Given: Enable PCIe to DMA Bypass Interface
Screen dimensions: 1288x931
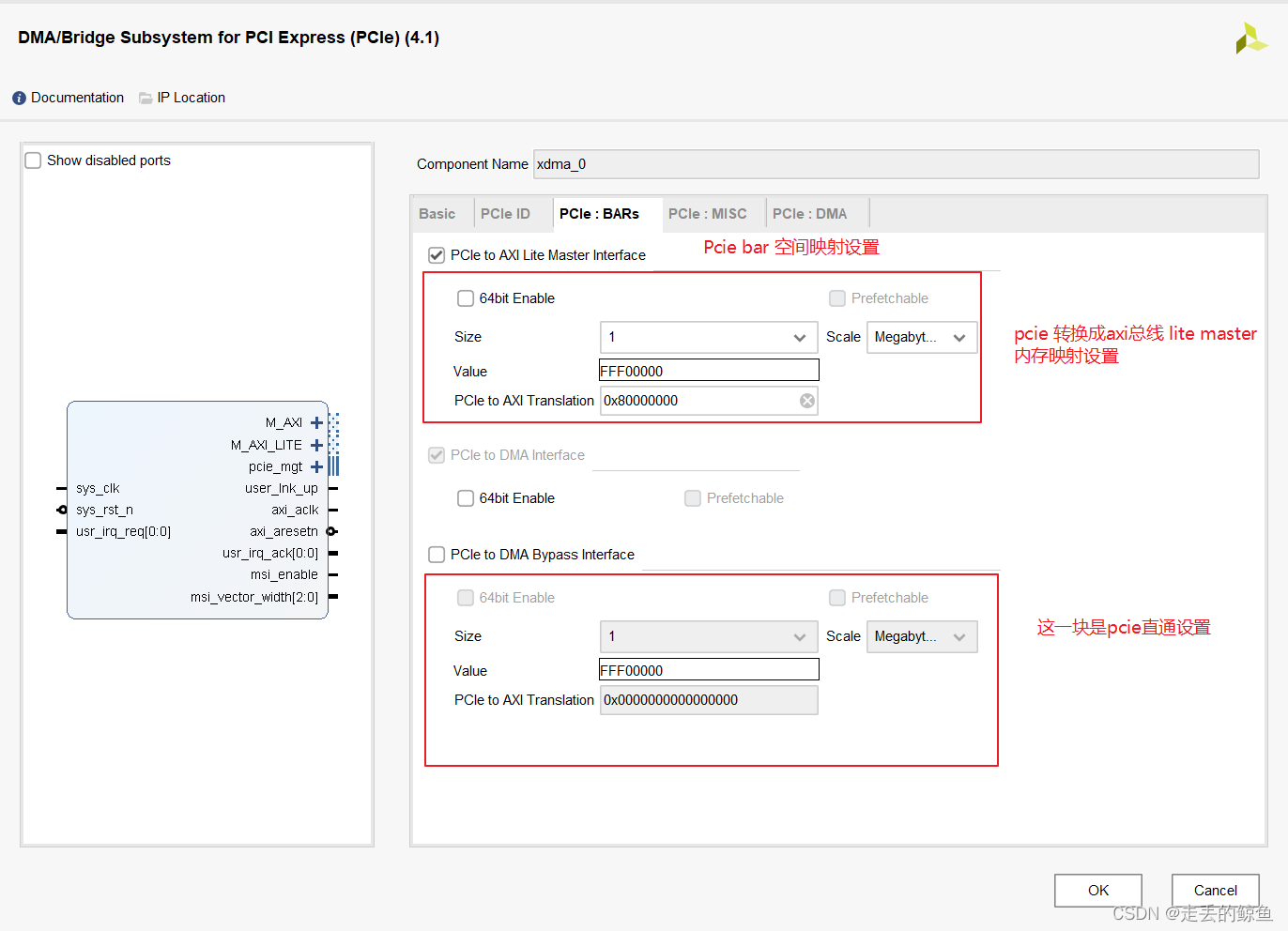Looking at the screenshot, I should coord(437,555).
